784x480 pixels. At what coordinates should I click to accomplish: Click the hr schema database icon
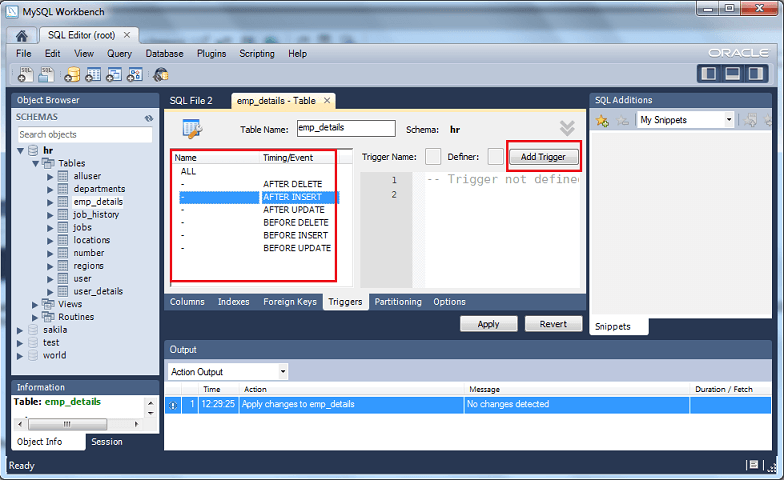(33, 150)
